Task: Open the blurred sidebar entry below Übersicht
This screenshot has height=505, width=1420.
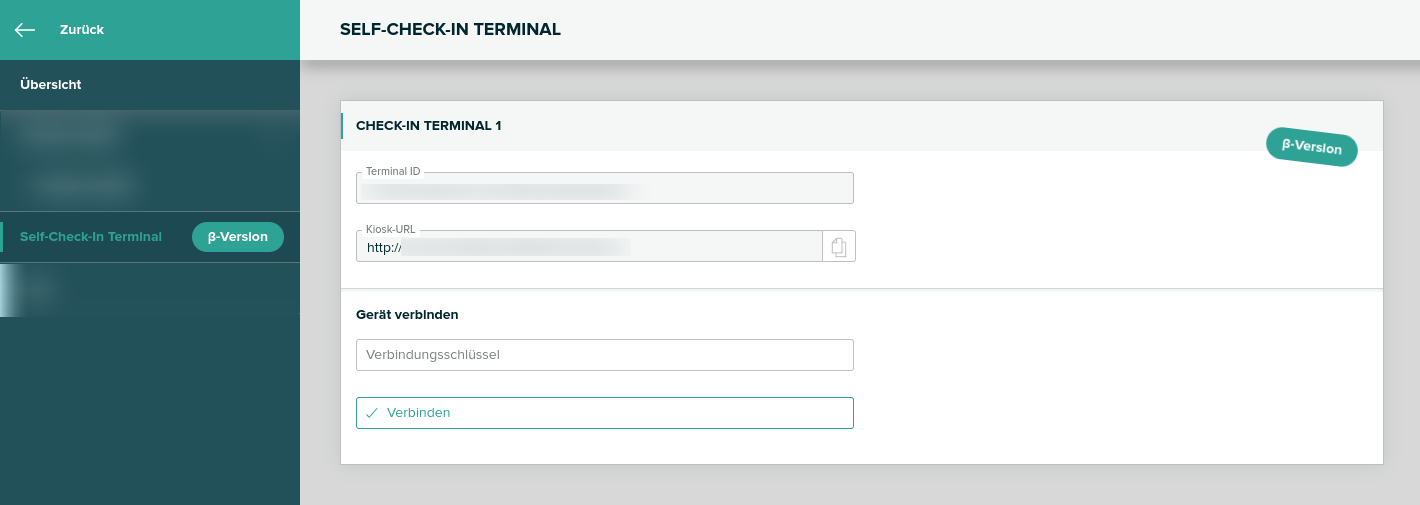Action: point(70,134)
